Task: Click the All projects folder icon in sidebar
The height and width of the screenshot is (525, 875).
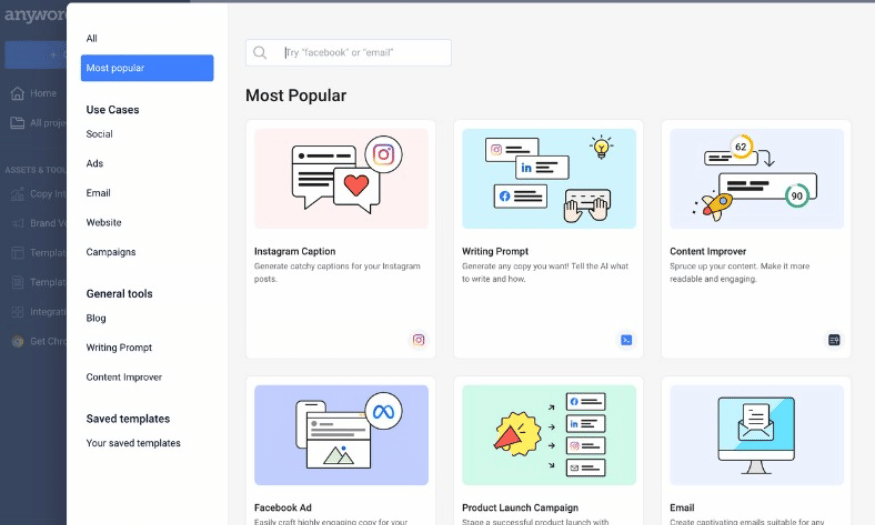Action: tap(17, 123)
